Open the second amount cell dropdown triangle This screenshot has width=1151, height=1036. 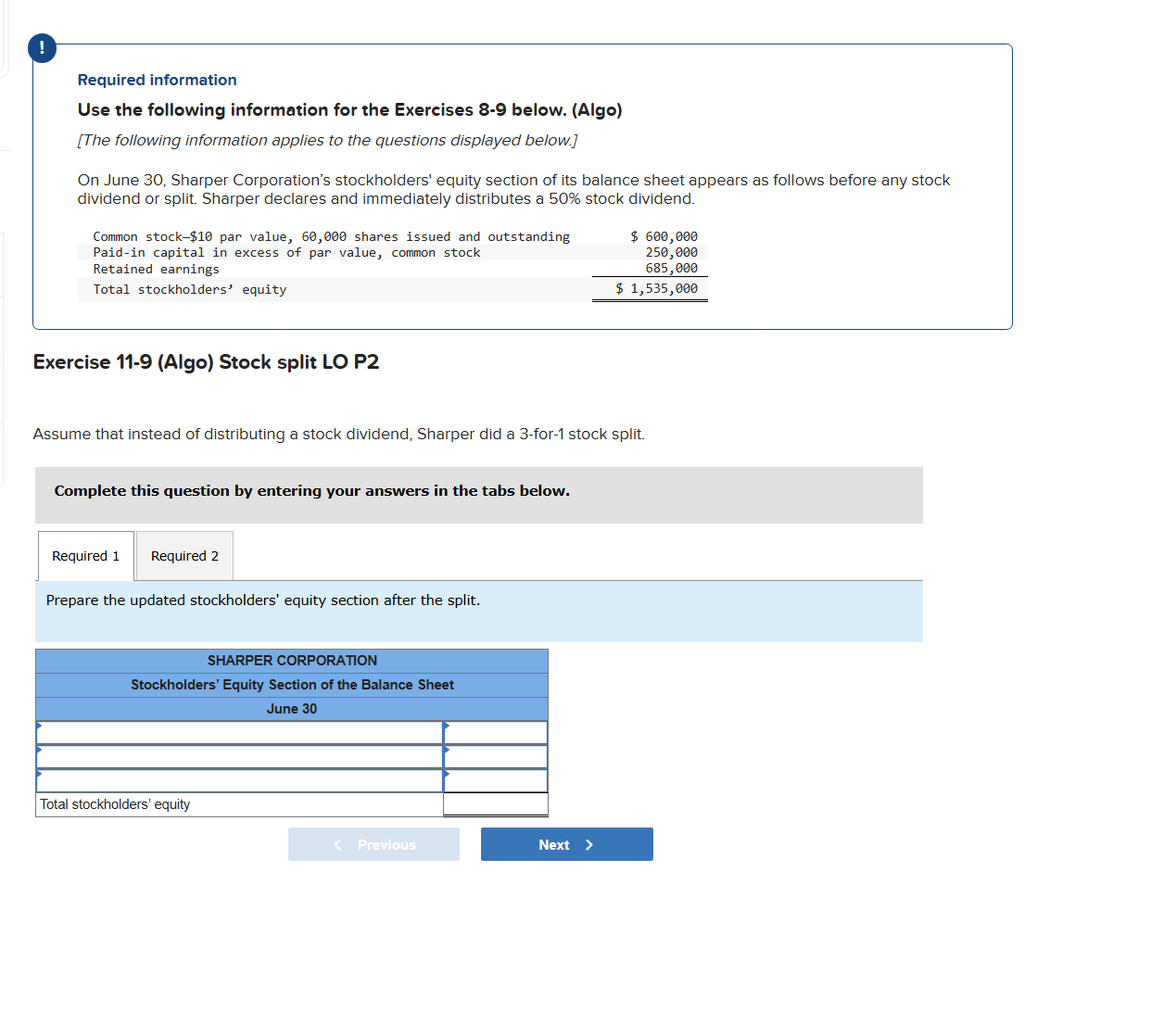pos(448,751)
